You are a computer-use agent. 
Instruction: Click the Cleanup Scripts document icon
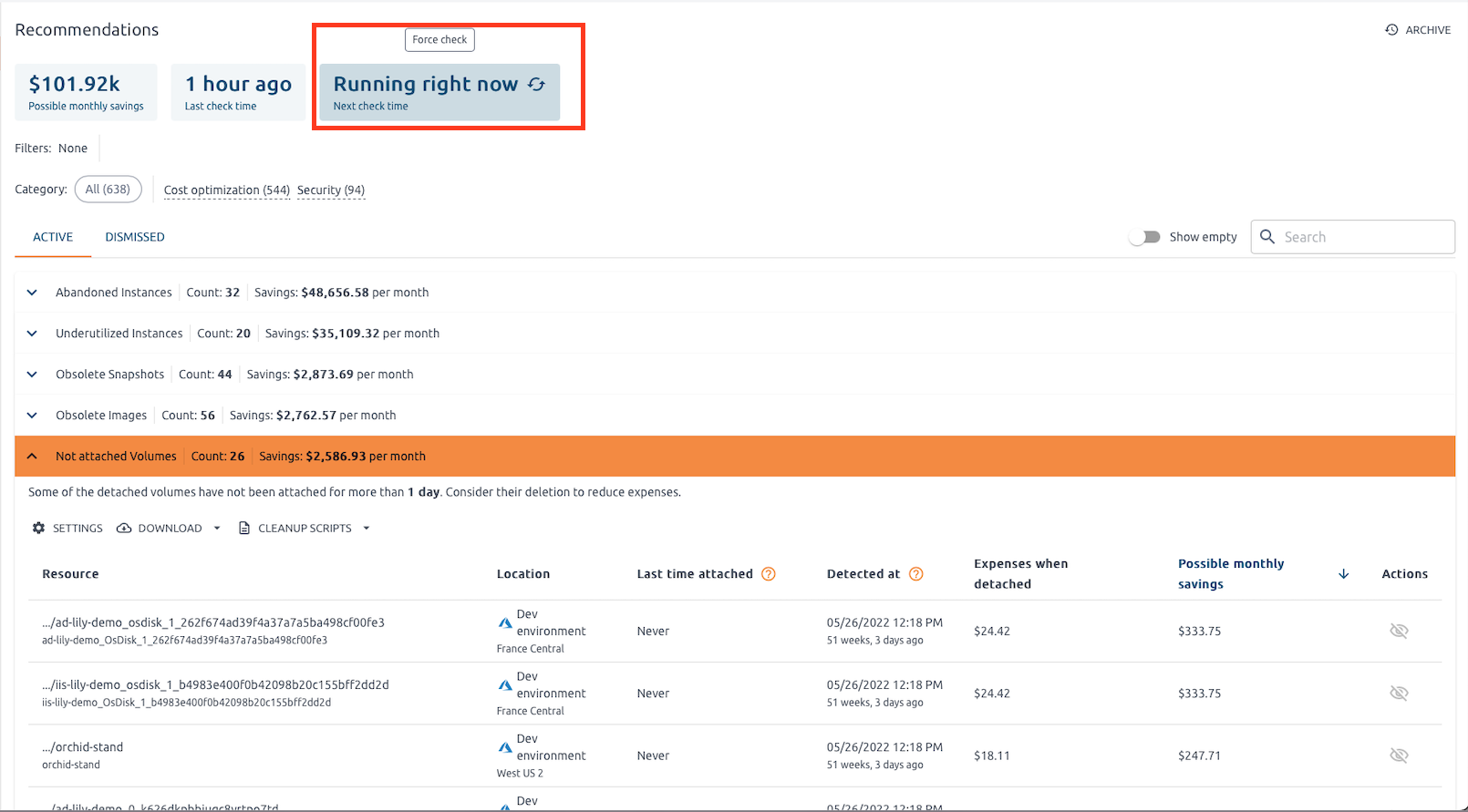(244, 529)
